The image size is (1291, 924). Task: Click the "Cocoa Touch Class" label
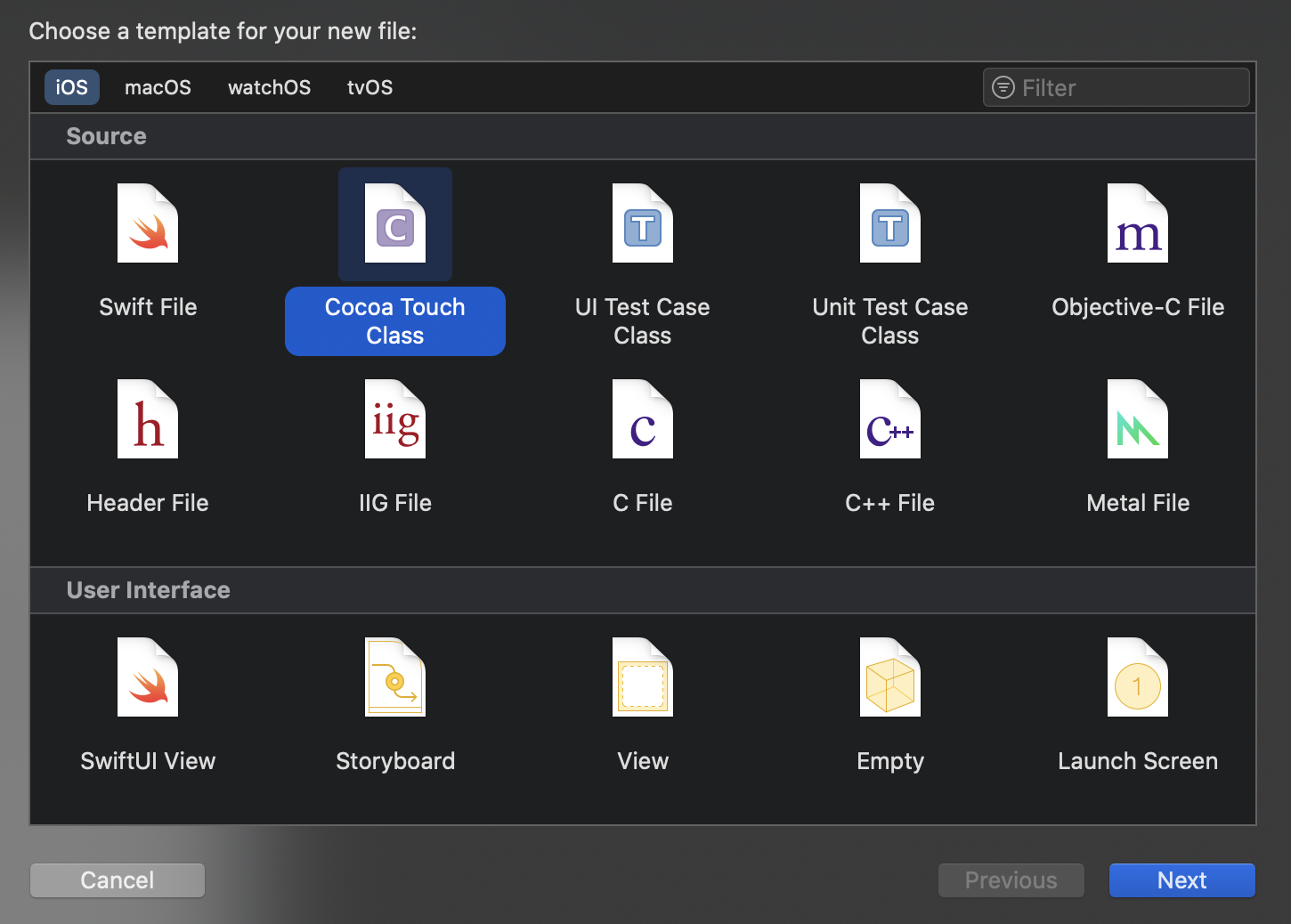coord(395,321)
